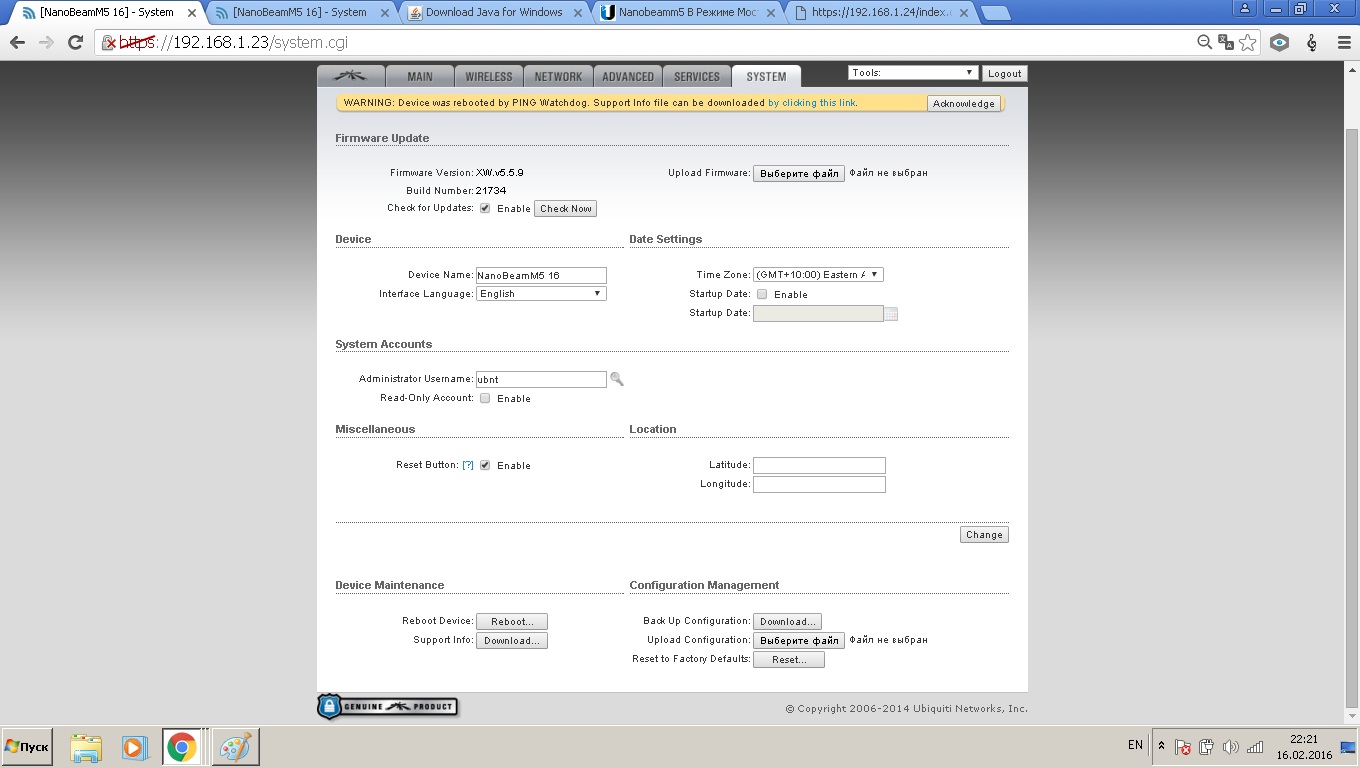Image resolution: width=1360 pixels, height=768 pixels.
Task: Choose a firmware file to upload
Action: click(x=798, y=173)
